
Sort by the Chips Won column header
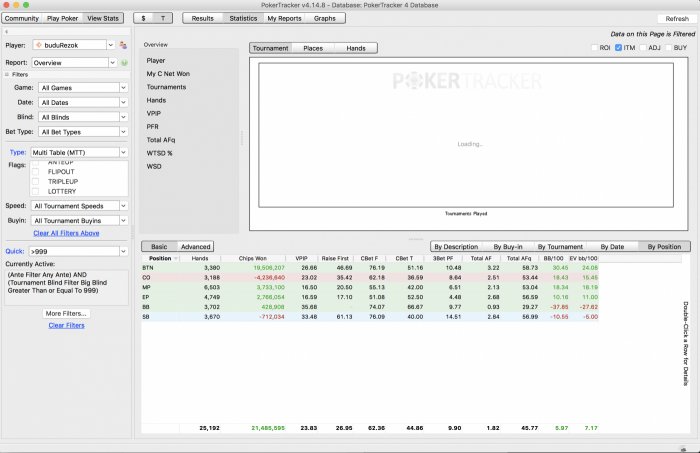tap(253, 258)
